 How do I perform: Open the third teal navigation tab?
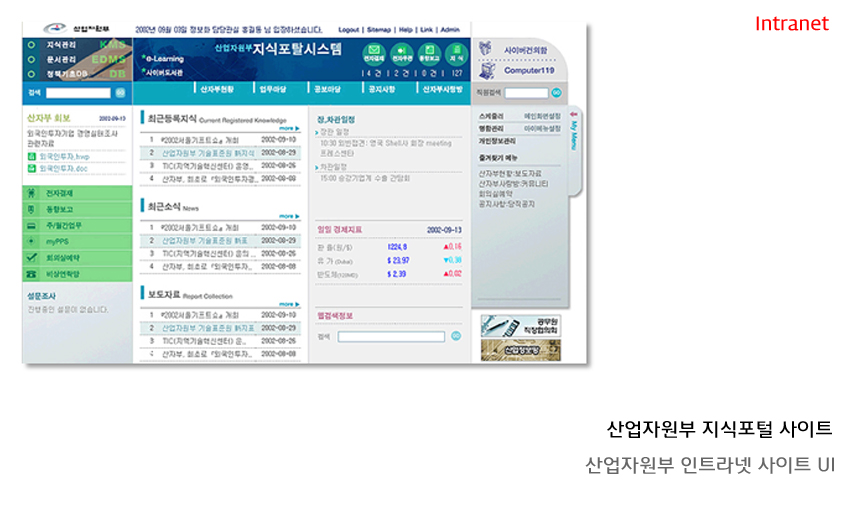coord(327,89)
